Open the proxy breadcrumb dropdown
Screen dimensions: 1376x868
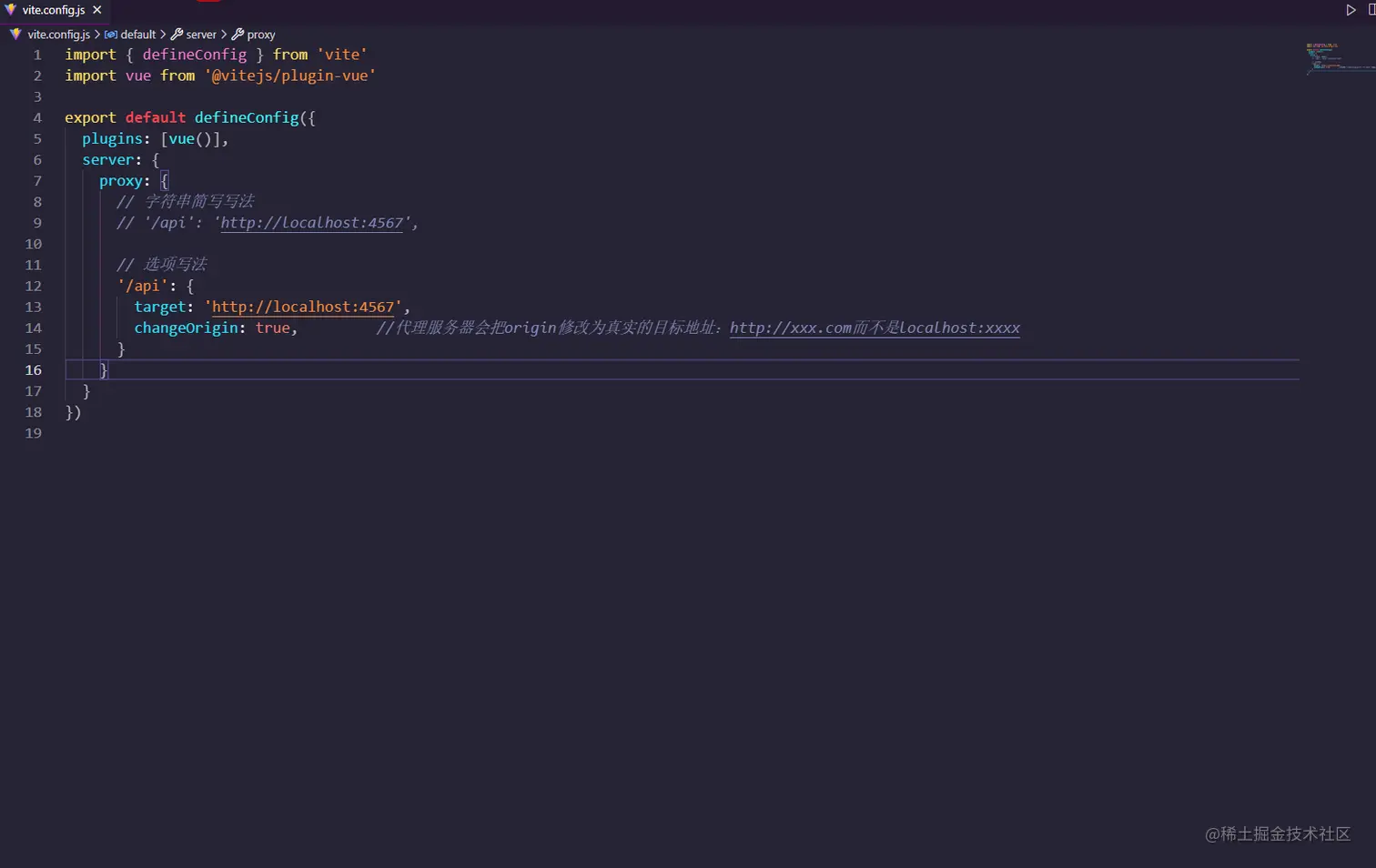260,35
